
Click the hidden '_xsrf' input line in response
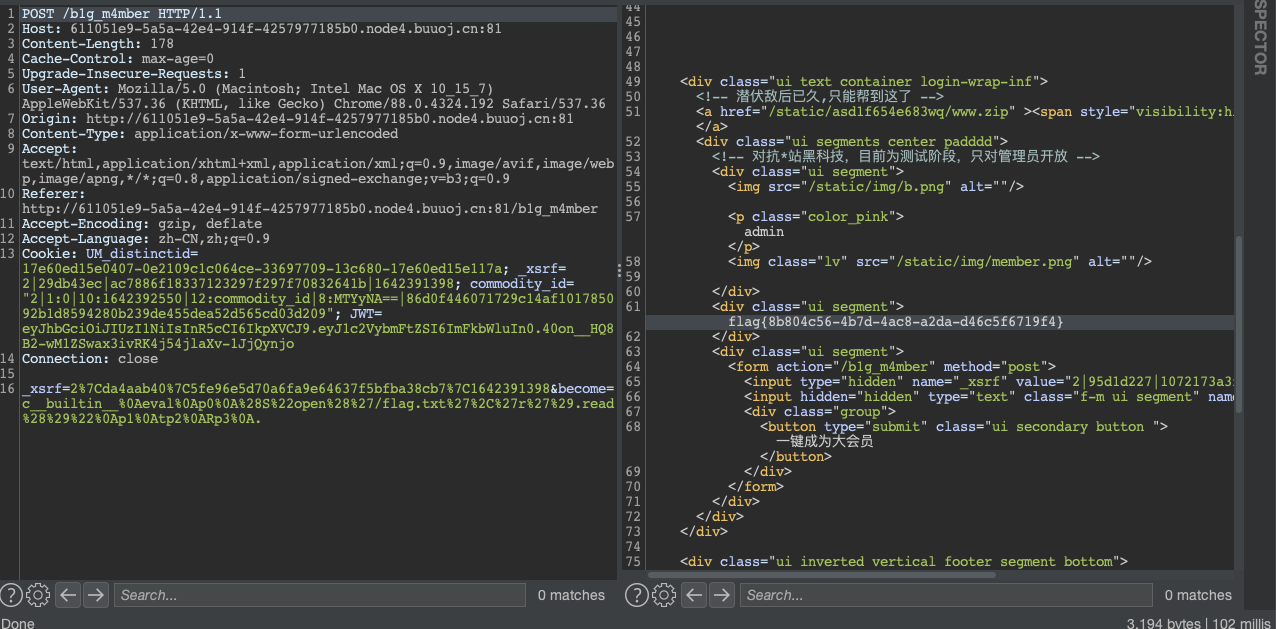tap(989, 382)
